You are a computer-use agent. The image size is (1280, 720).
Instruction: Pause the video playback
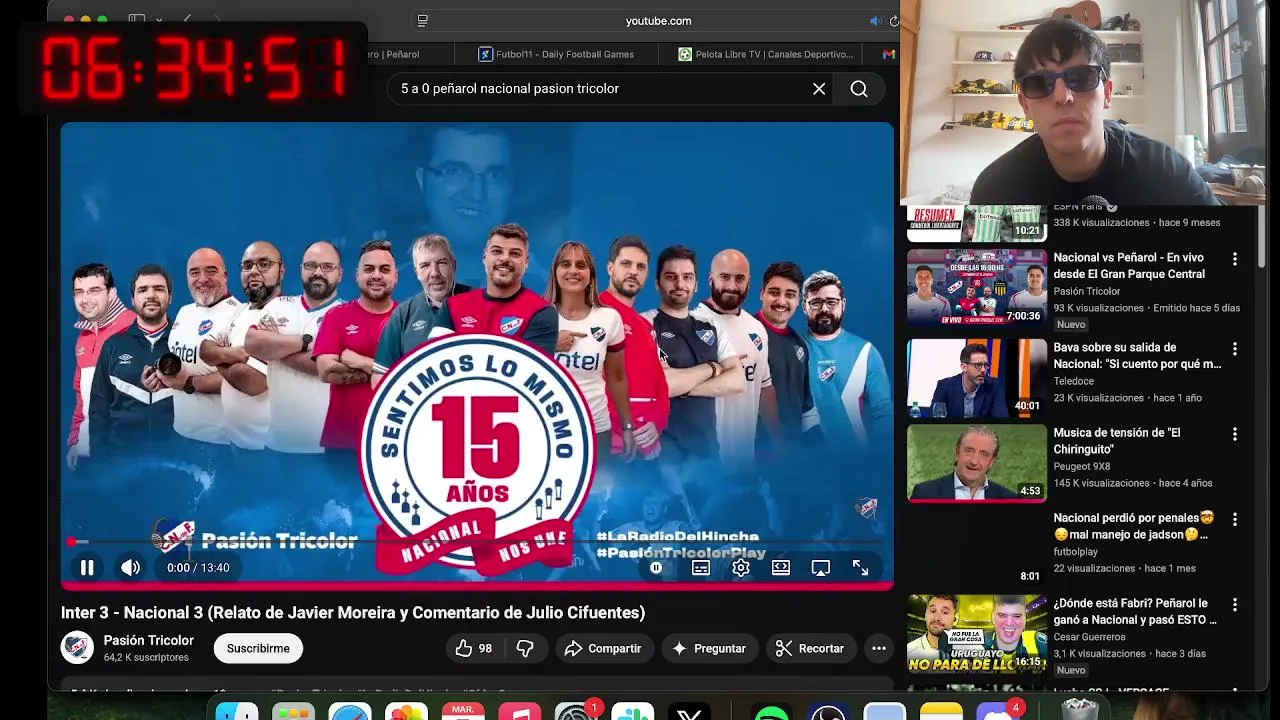(87, 567)
